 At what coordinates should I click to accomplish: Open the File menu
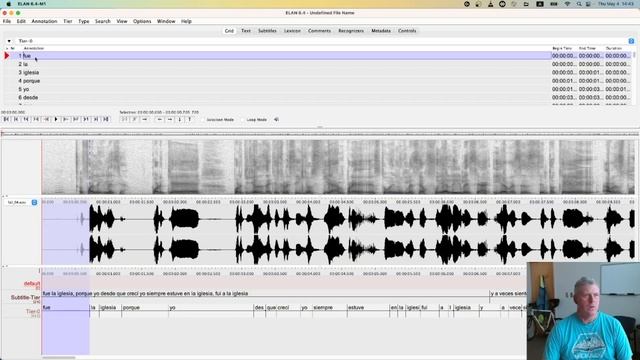pos(7,21)
